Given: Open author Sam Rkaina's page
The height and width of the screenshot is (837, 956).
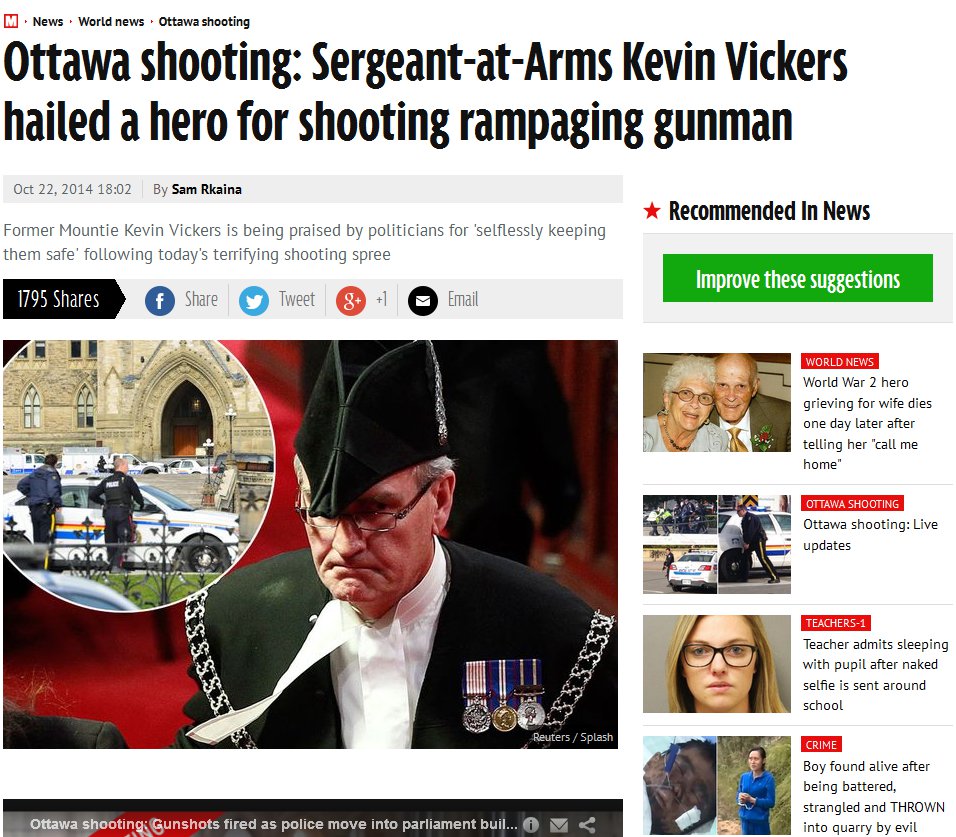Looking at the screenshot, I should coord(206,189).
